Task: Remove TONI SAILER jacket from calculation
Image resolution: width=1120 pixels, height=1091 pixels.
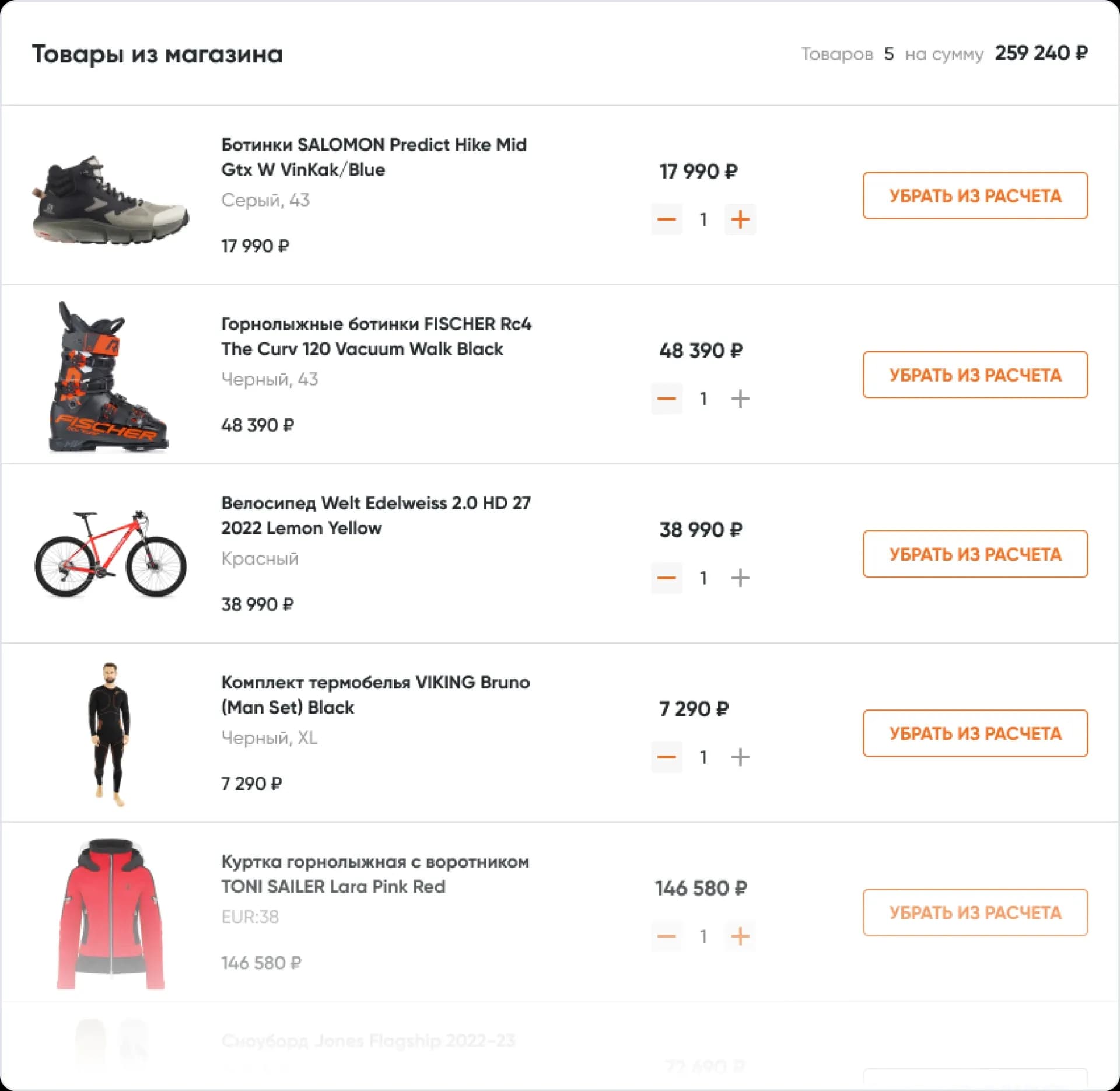Action: (975, 912)
